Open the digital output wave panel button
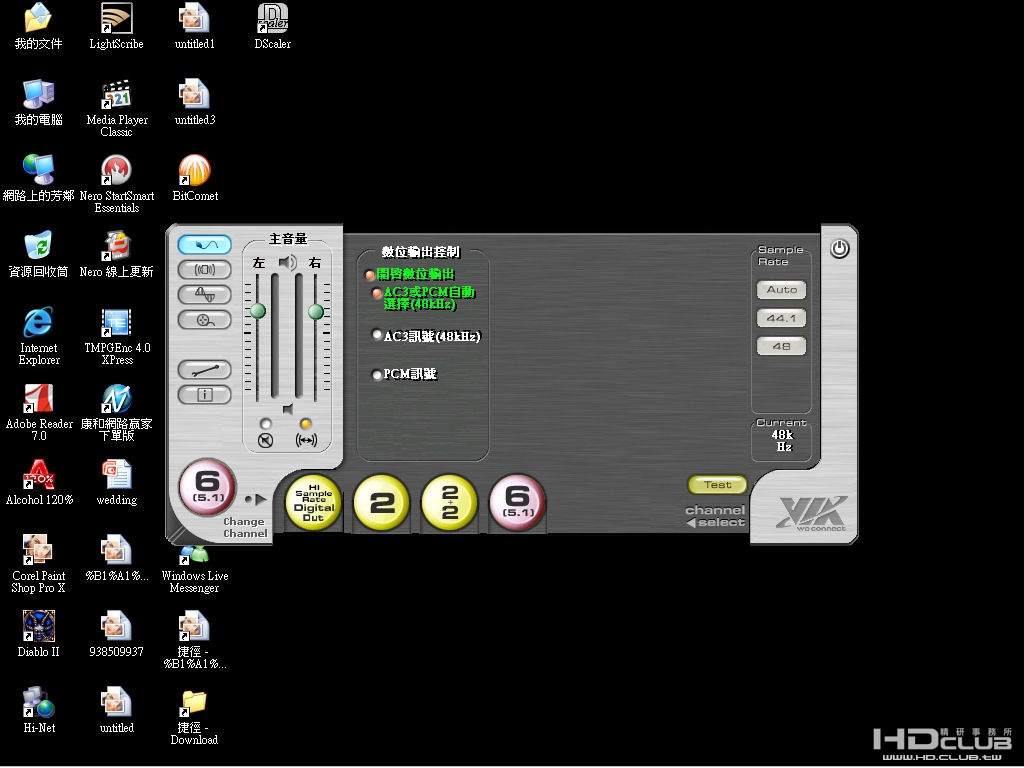 [x=204, y=245]
